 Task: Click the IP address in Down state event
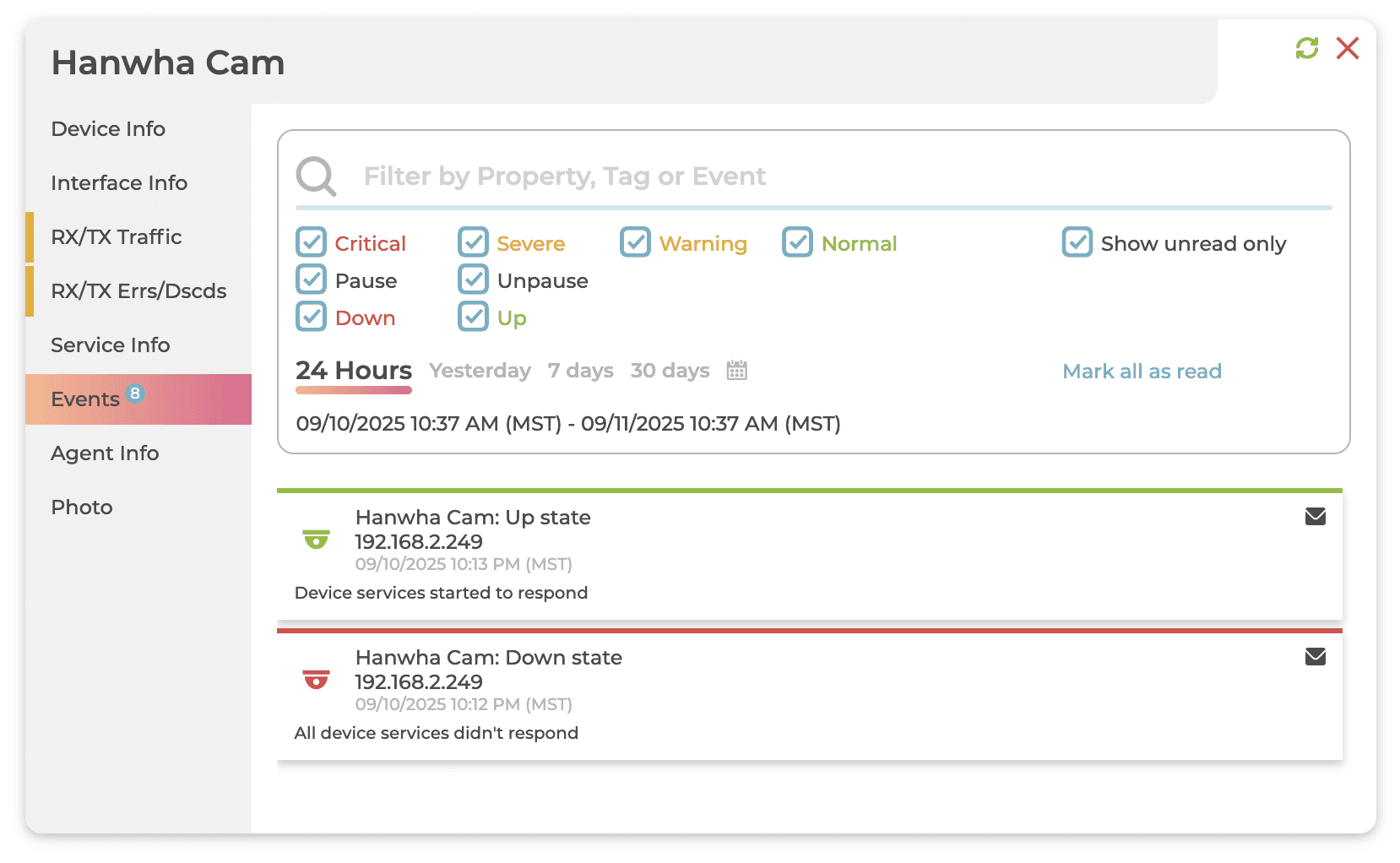[419, 682]
